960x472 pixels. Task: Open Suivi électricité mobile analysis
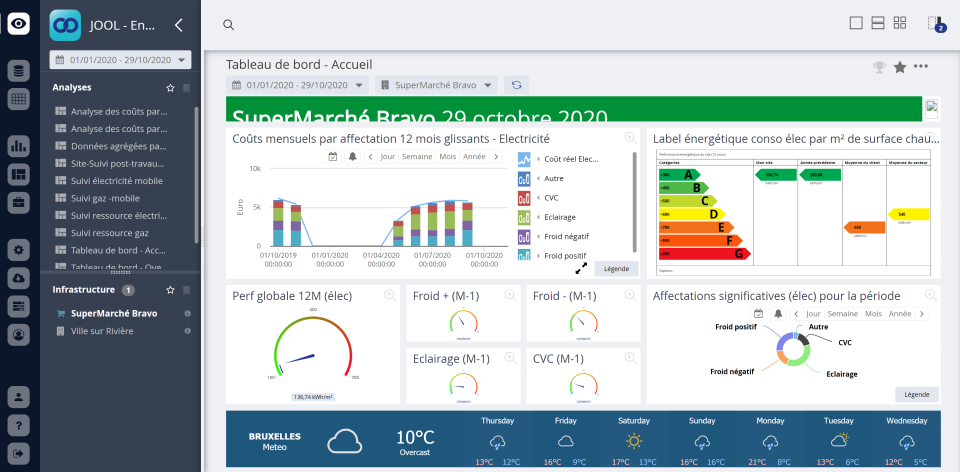click(116, 180)
